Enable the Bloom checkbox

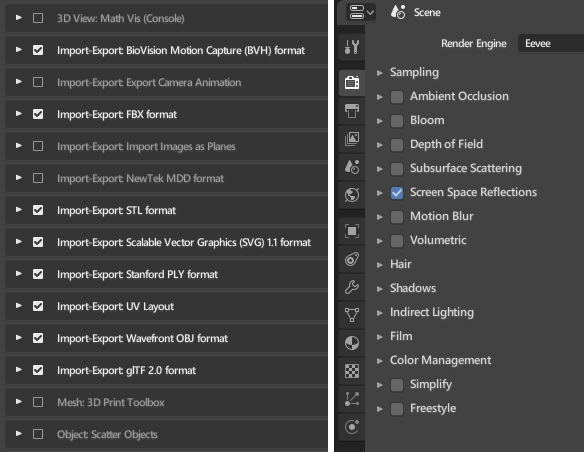point(397,121)
